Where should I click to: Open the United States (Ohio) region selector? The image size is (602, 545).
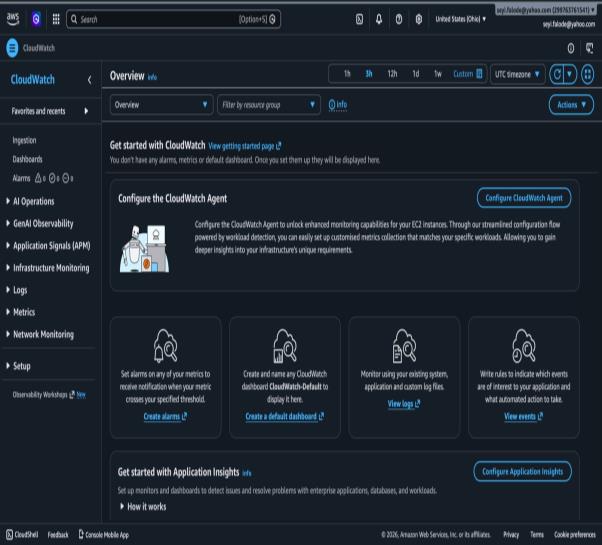point(460,19)
